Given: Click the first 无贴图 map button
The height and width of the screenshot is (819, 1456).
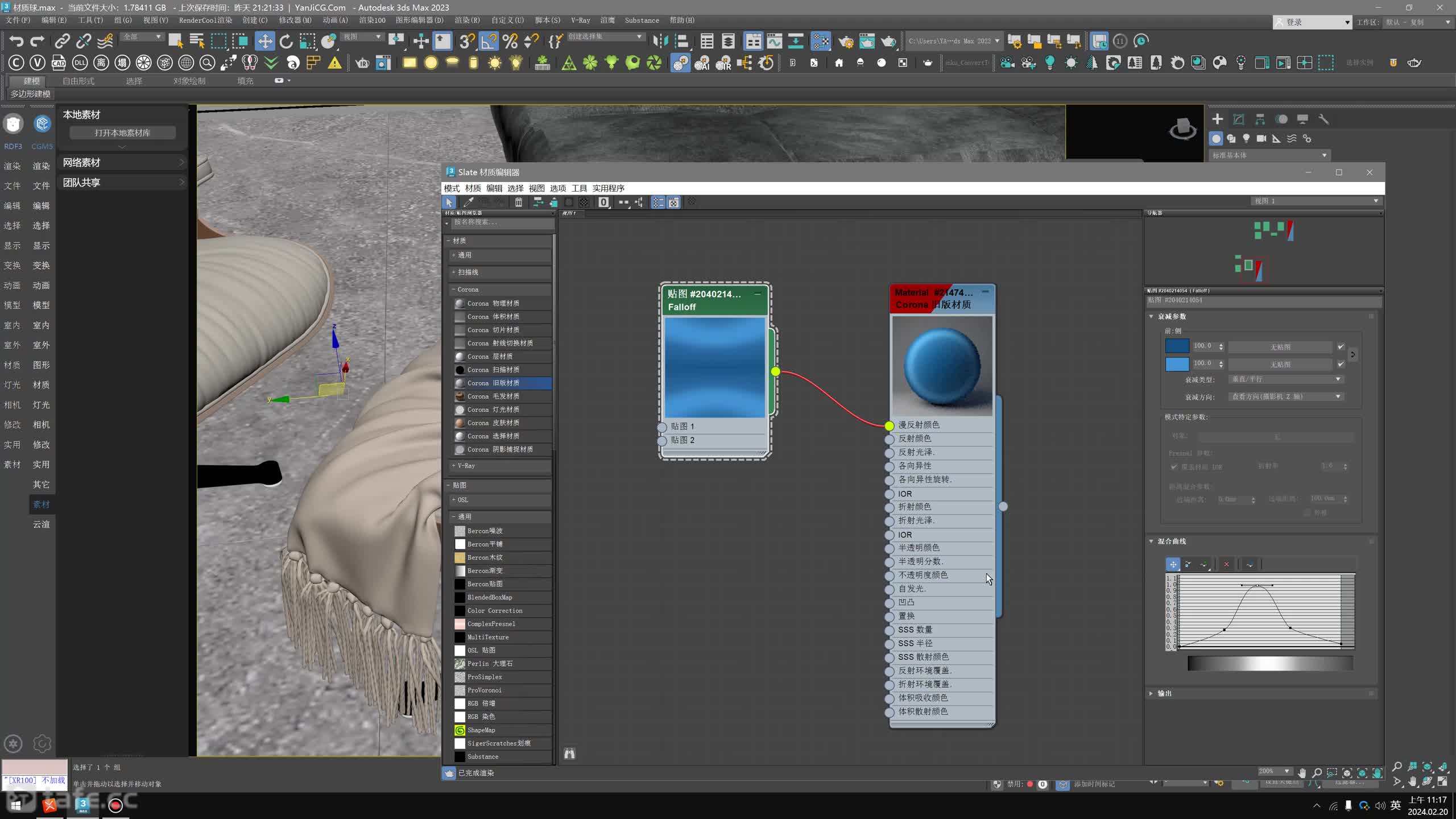Looking at the screenshot, I should click(x=1280, y=347).
